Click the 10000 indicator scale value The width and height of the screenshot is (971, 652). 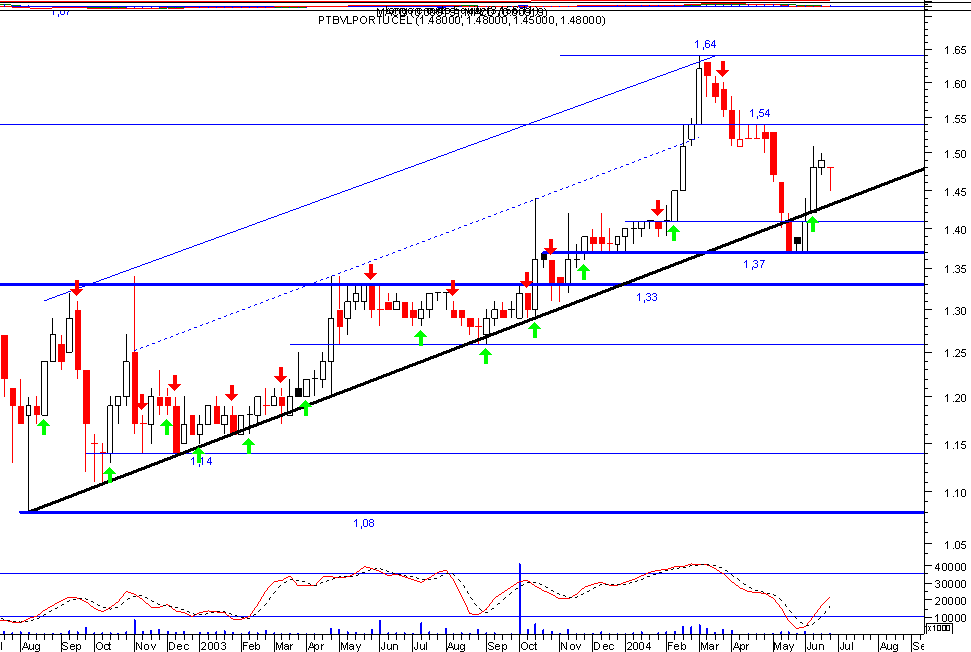952,619
